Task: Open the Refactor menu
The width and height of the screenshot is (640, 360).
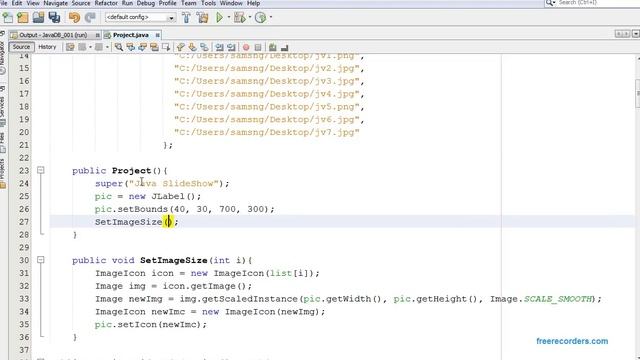Action: tap(106, 3)
